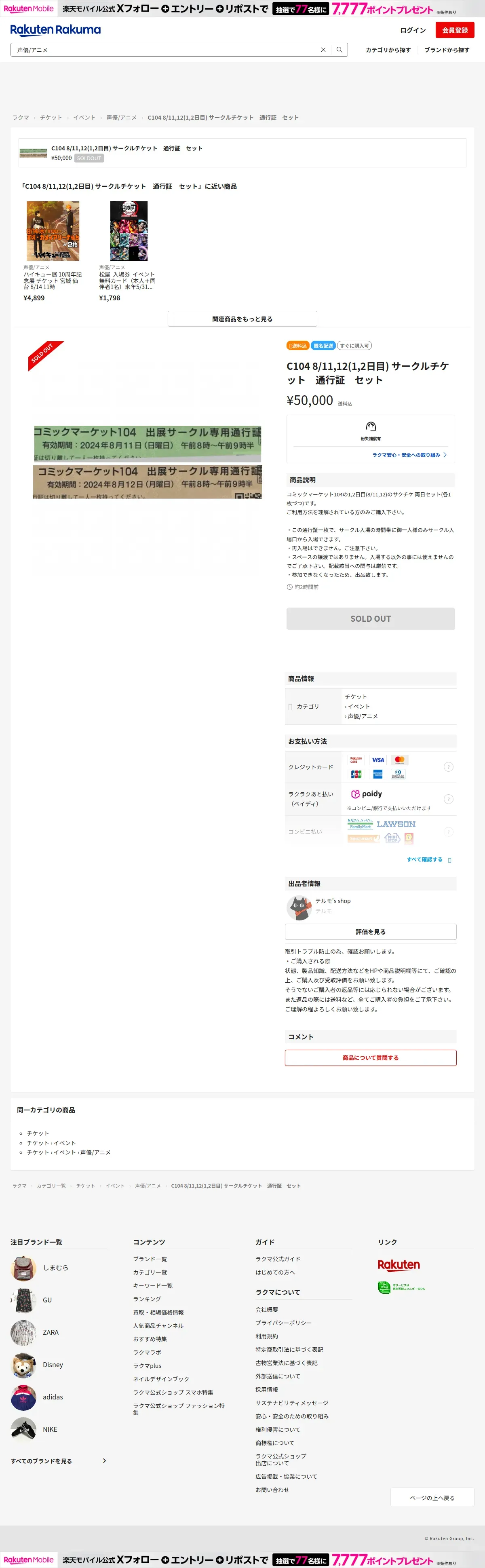Open the 買取・相場価格情報 footer link
This screenshot has width=485, height=1568.
158,1313
